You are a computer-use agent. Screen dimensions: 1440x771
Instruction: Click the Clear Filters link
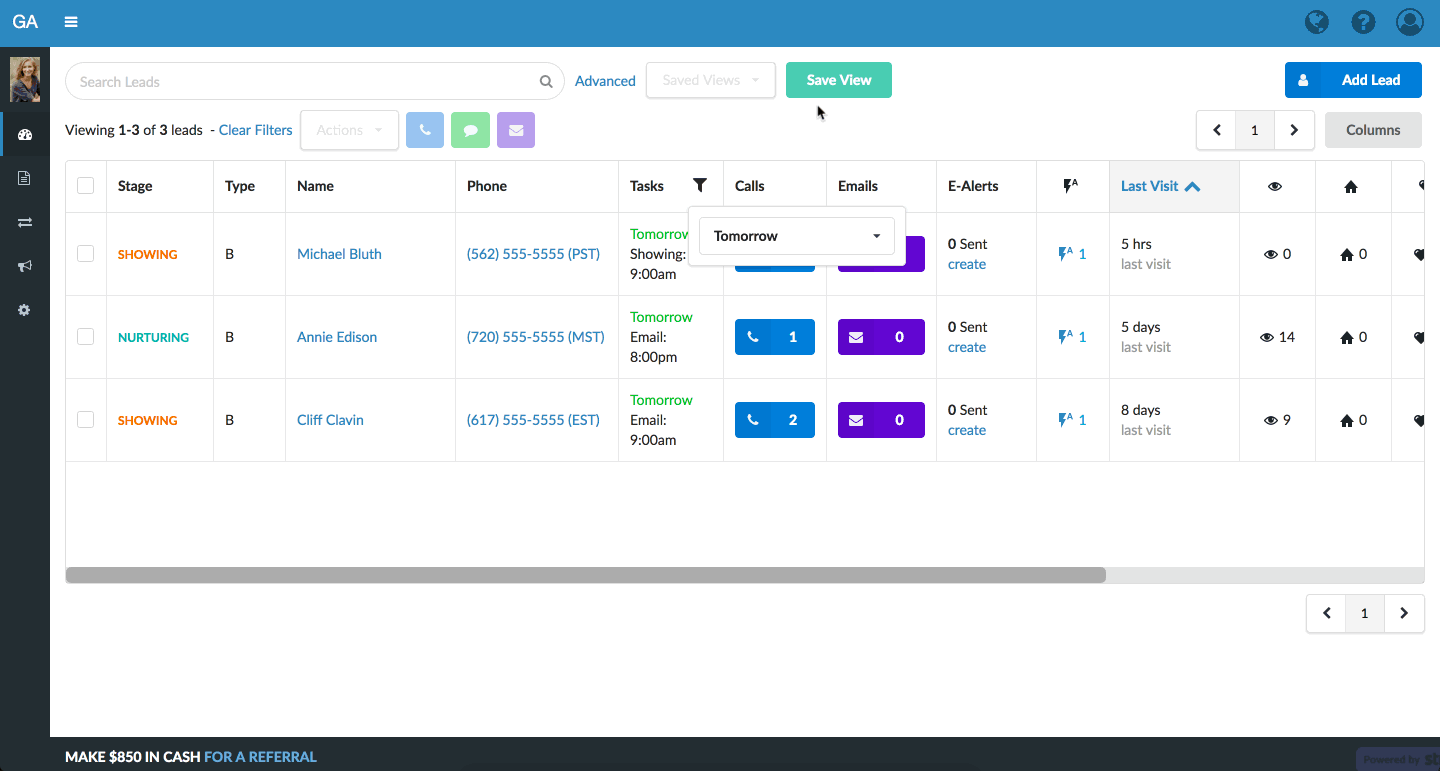tap(256, 130)
